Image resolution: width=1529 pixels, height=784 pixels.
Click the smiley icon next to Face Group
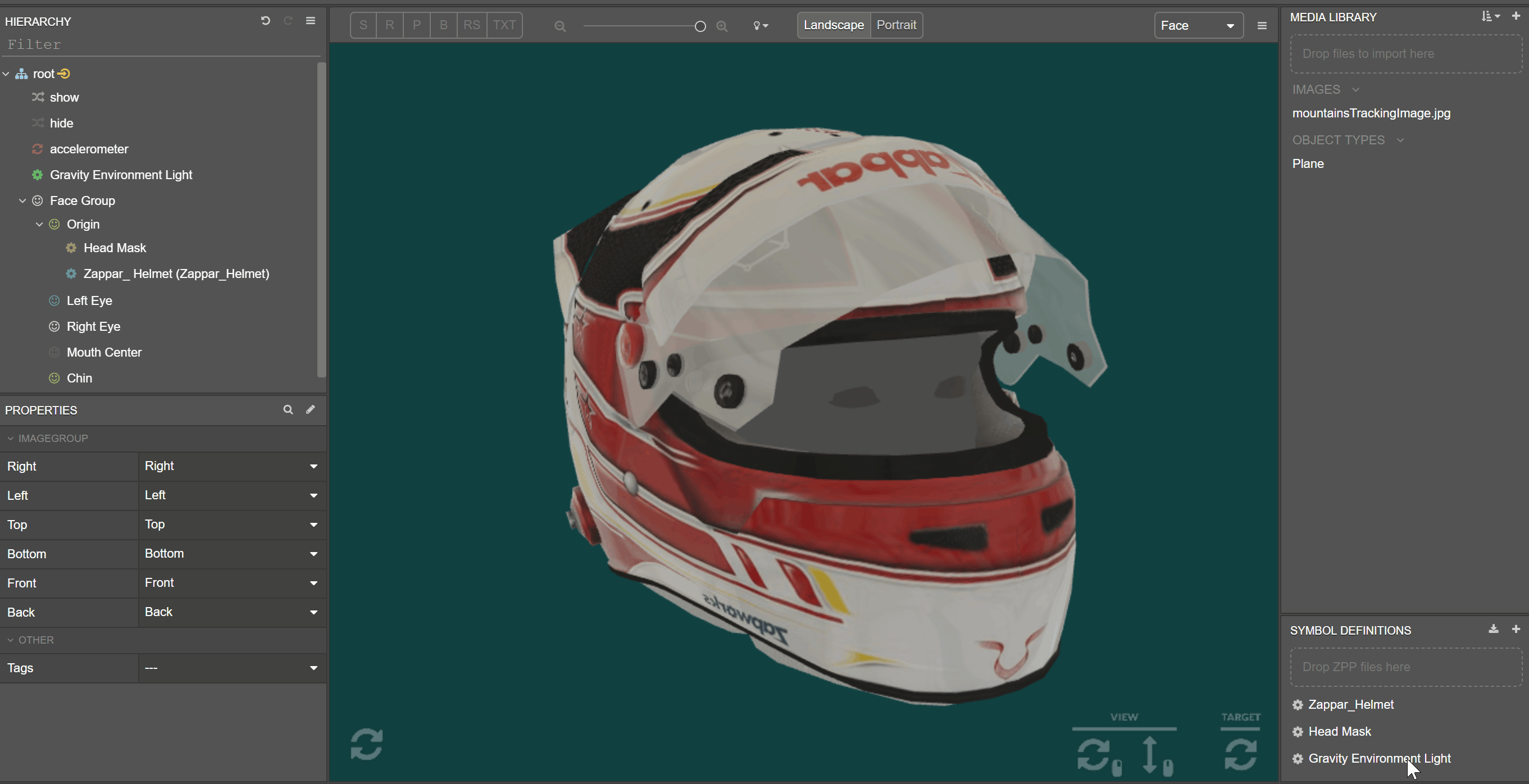click(38, 200)
